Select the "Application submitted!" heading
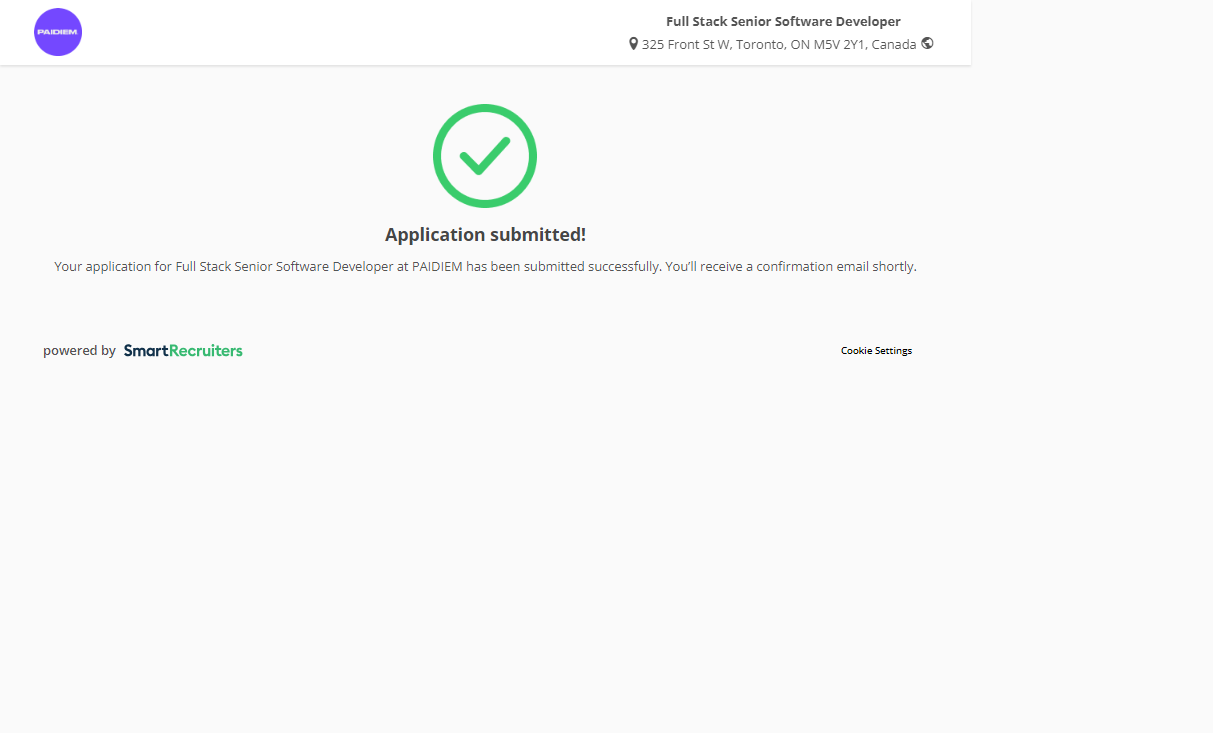 485,235
